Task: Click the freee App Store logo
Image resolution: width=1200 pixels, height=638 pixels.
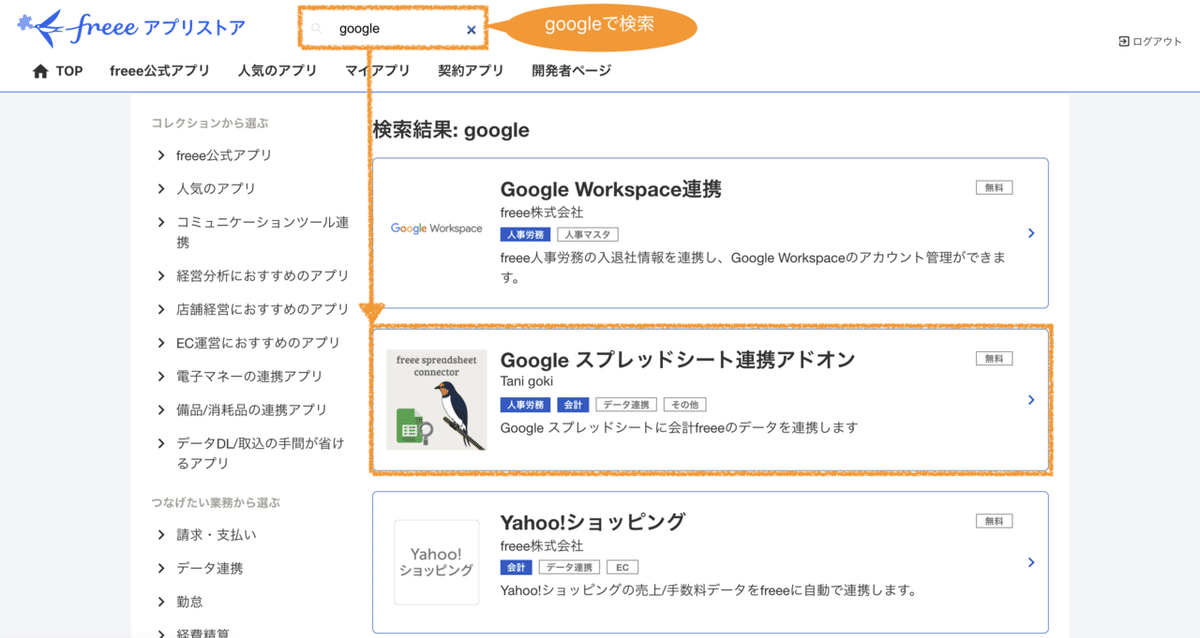Action: [x=132, y=27]
